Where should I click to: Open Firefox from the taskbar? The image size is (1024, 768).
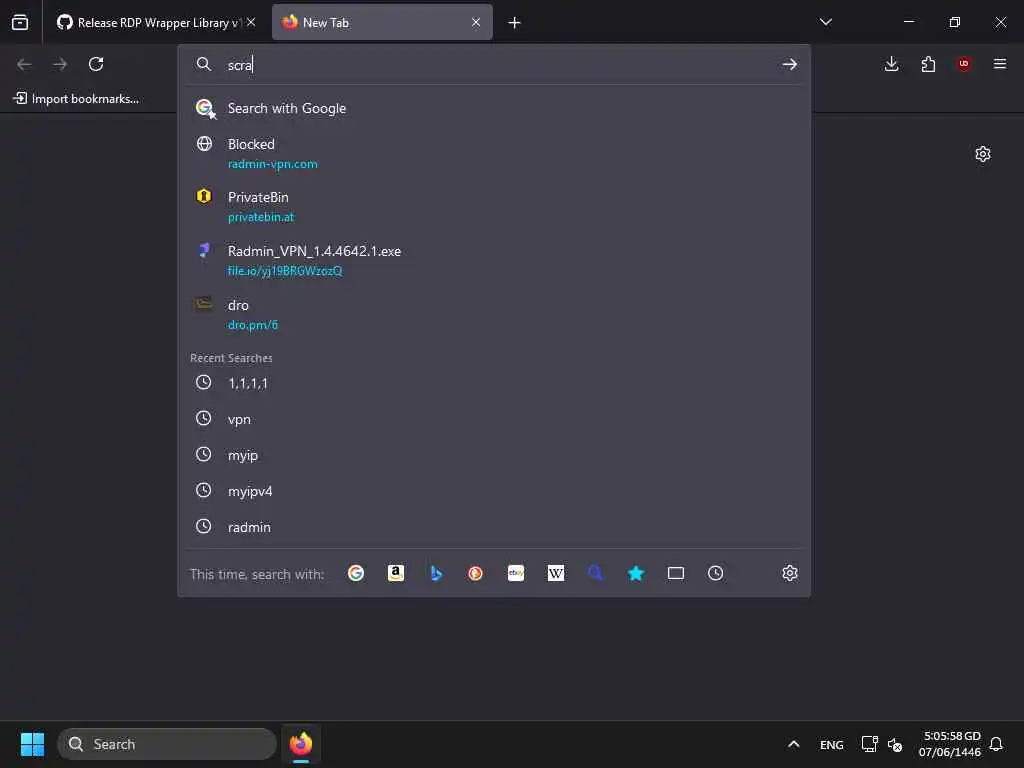pyautogui.click(x=301, y=744)
